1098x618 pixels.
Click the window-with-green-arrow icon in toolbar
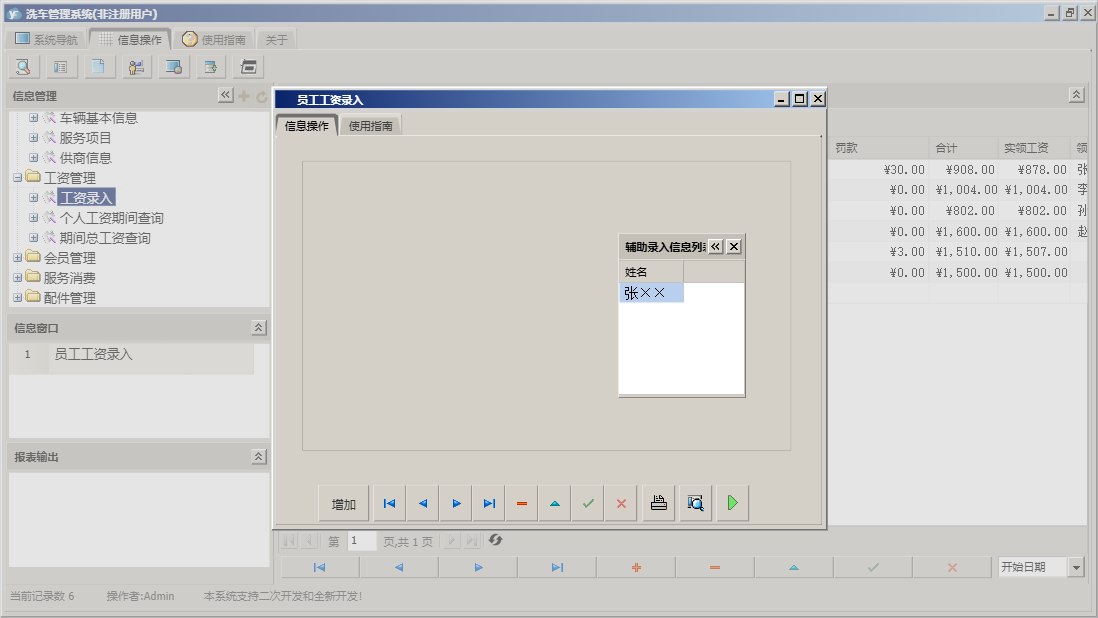pyautogui.click(x=211, y=67)
